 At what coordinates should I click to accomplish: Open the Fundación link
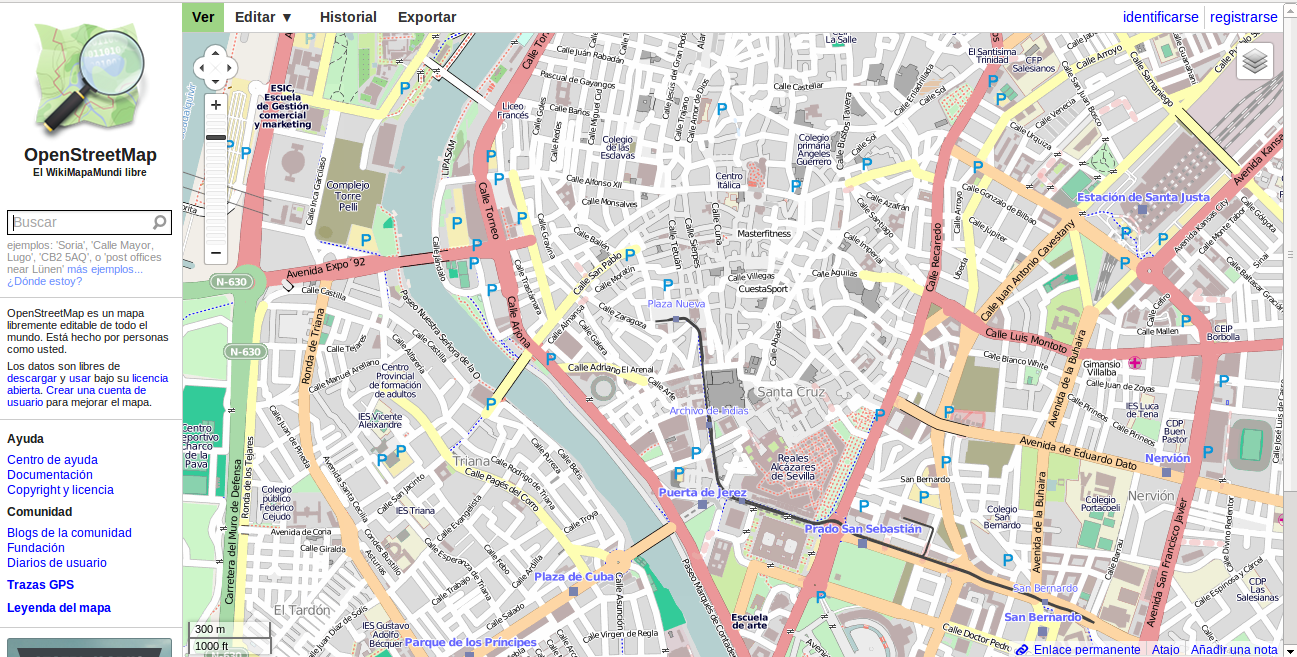pos(36,548)
